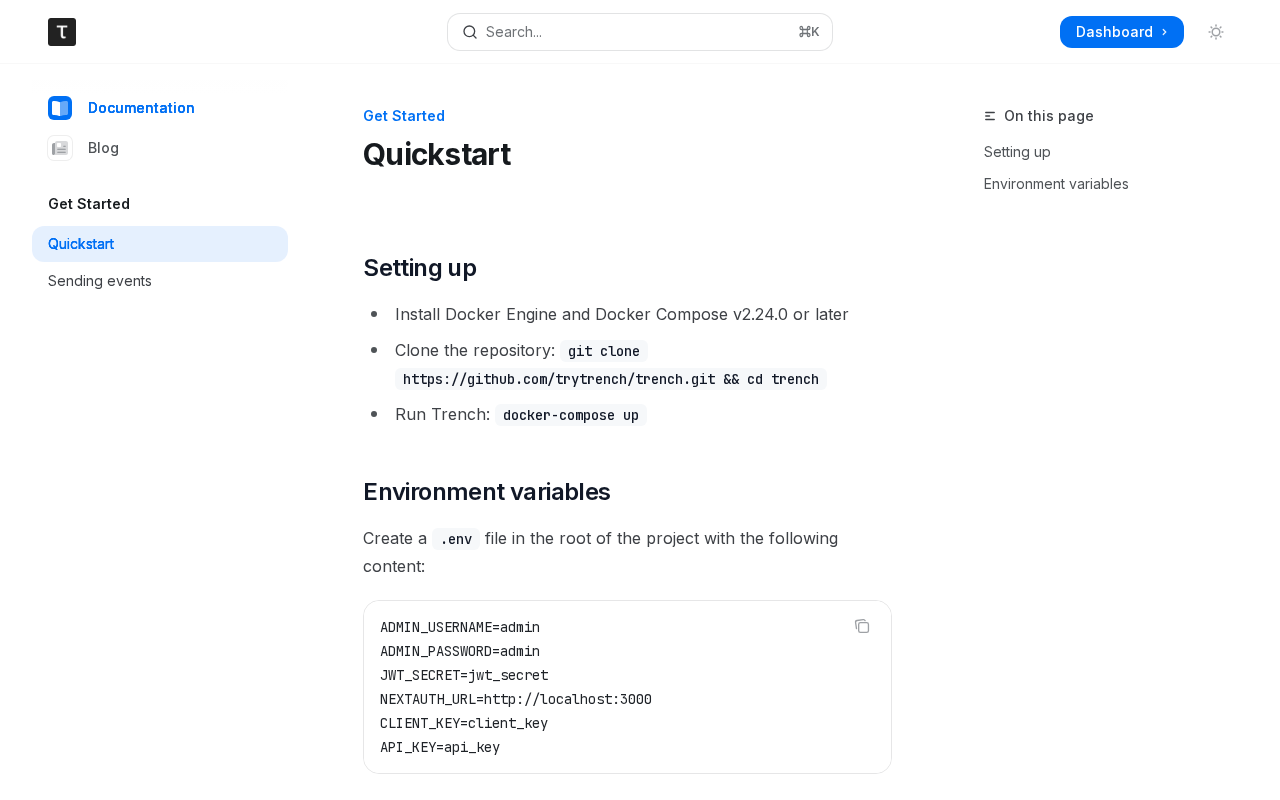1280x800 pixels.
Task: Click the search magnifier icon
Action: [x=470, y=32]
